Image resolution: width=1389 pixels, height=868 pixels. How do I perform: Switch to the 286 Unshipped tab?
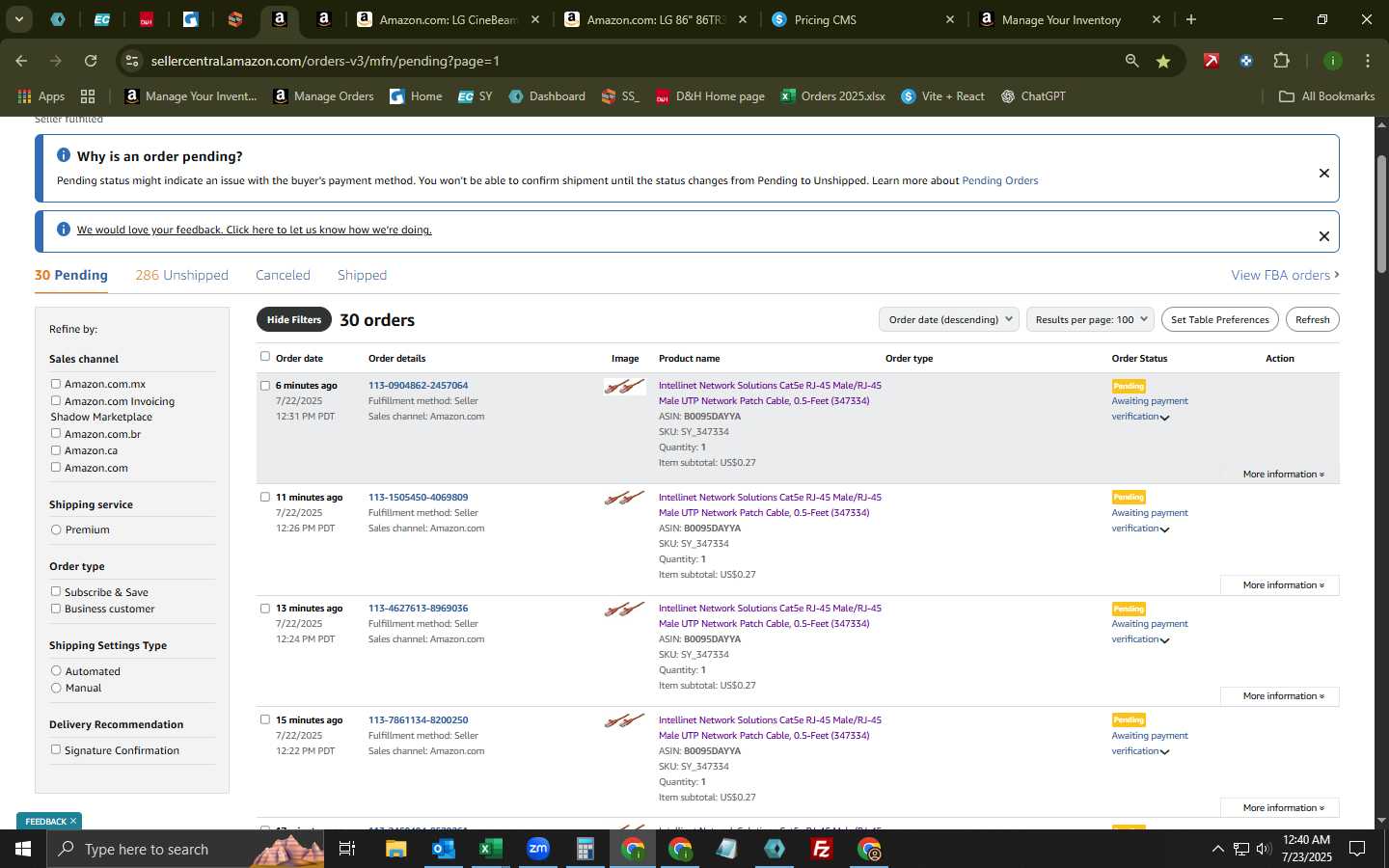coord(182,275)
